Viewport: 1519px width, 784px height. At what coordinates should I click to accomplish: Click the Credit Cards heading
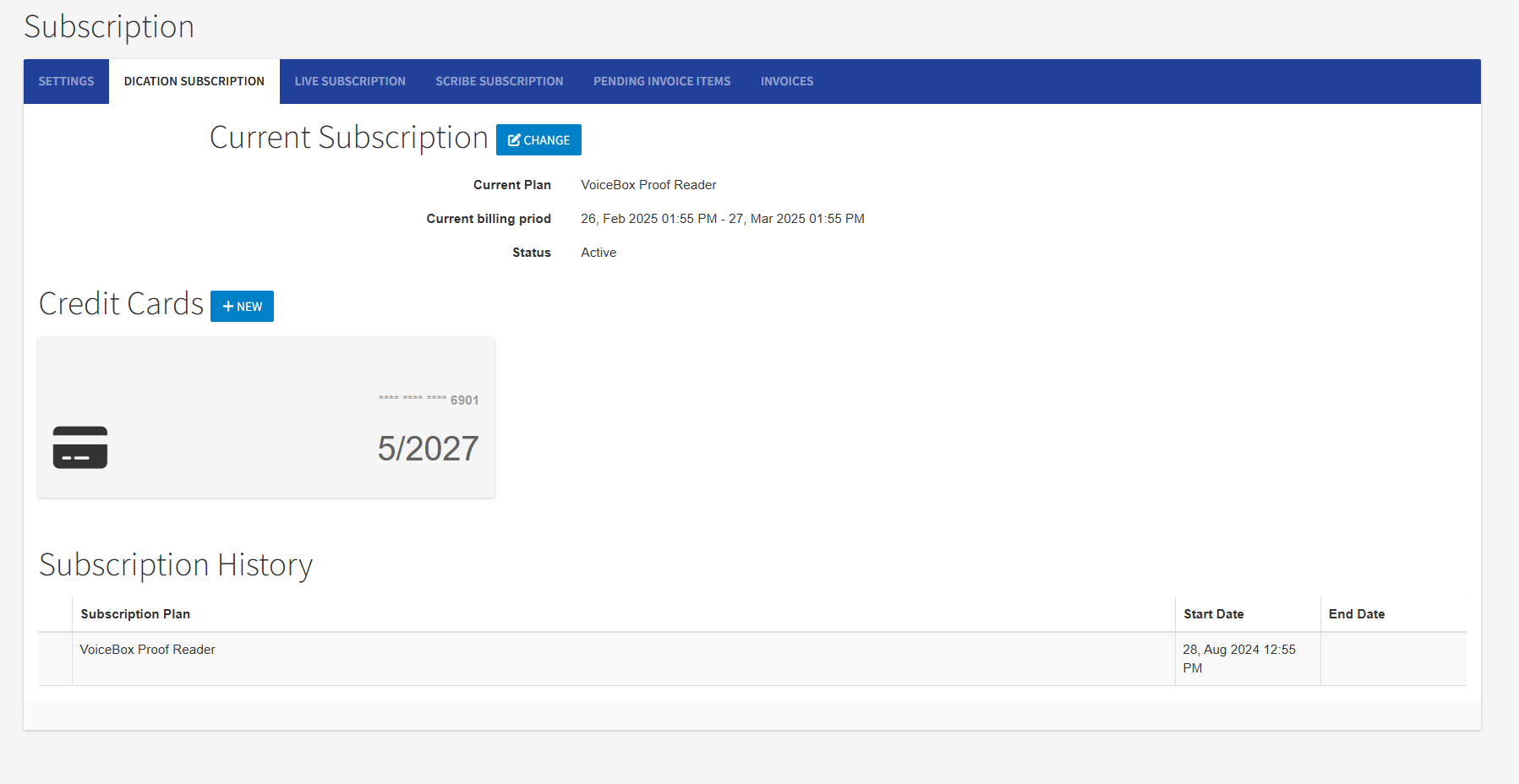(x=122, y=304)
